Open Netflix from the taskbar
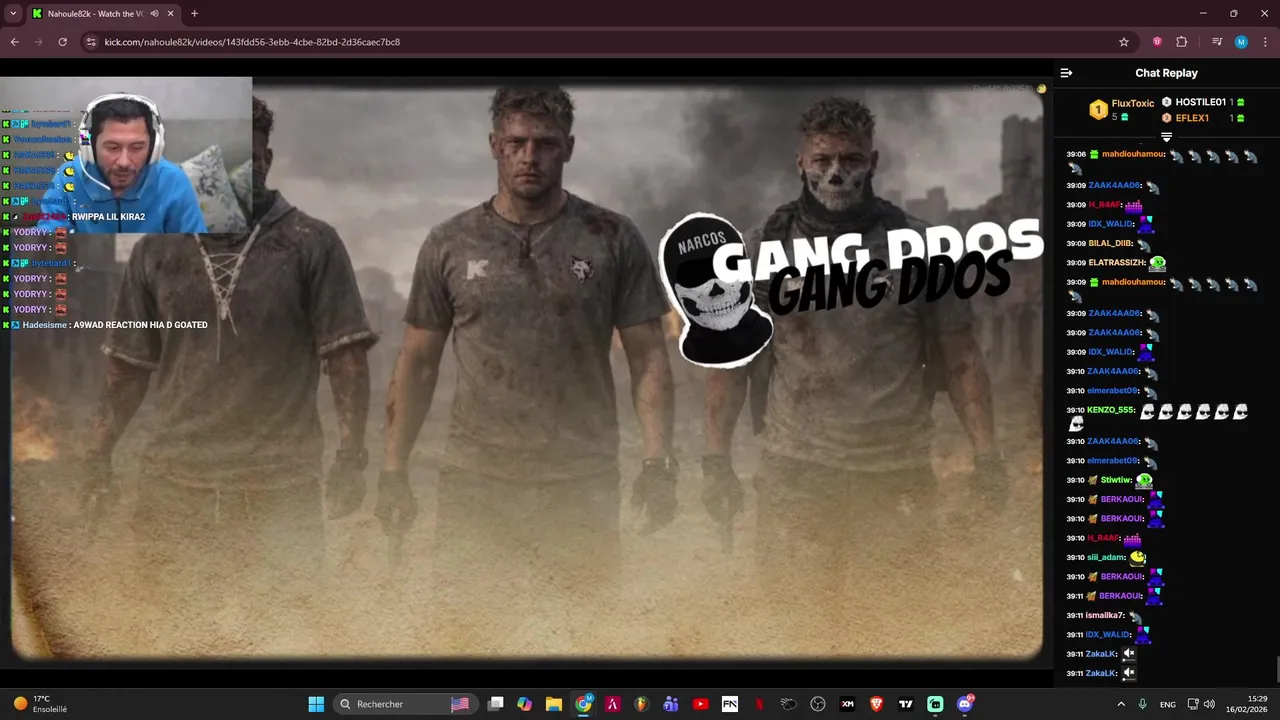Screen dimensions: 1280x720 tap(759, 704)
